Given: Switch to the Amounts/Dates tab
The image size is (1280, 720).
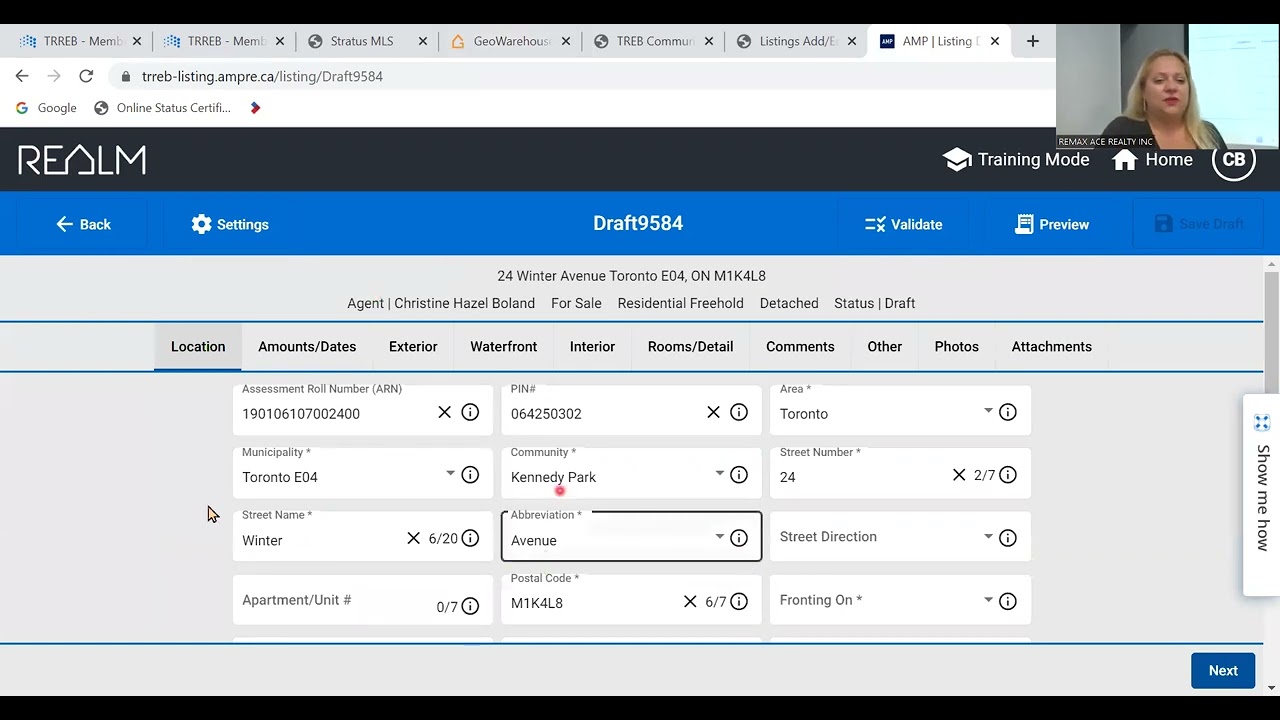Looking at the screenshot, I should click(307, 347).
